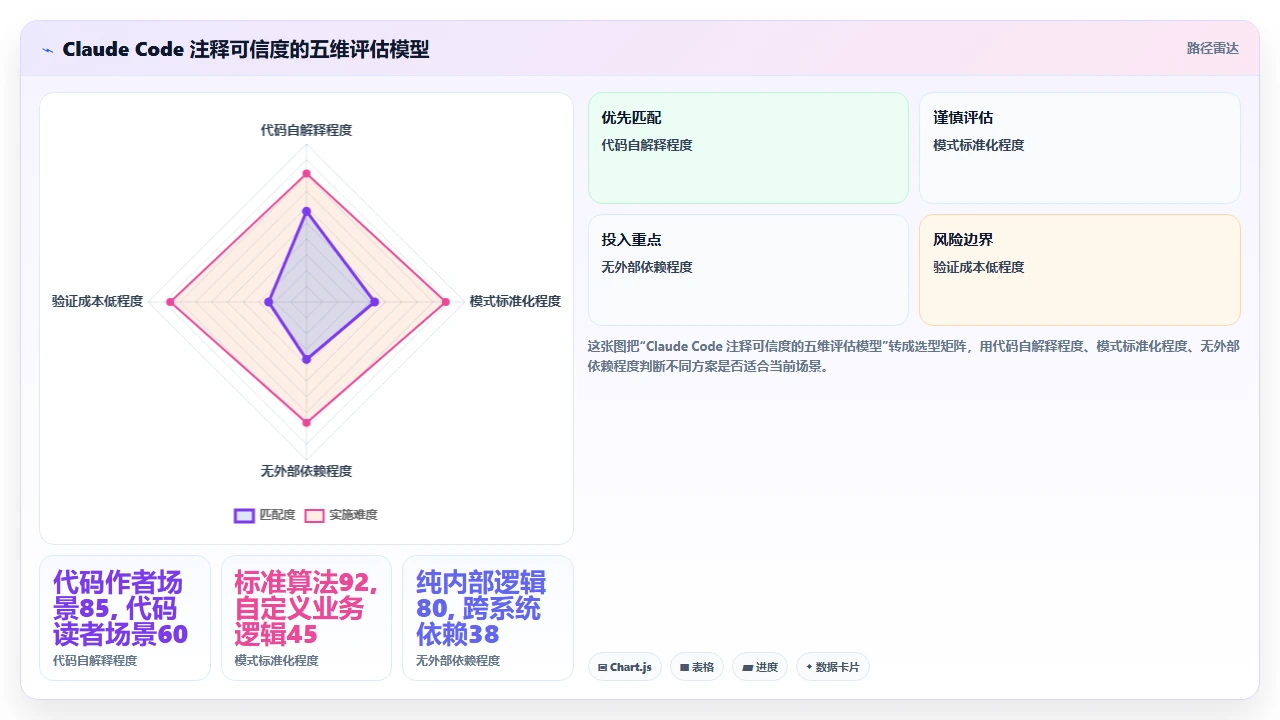Click the 纯内部逻辑80 stat card
This screenshot has height=720, width=1280.
pyautogui.click(x=488, y=618)
